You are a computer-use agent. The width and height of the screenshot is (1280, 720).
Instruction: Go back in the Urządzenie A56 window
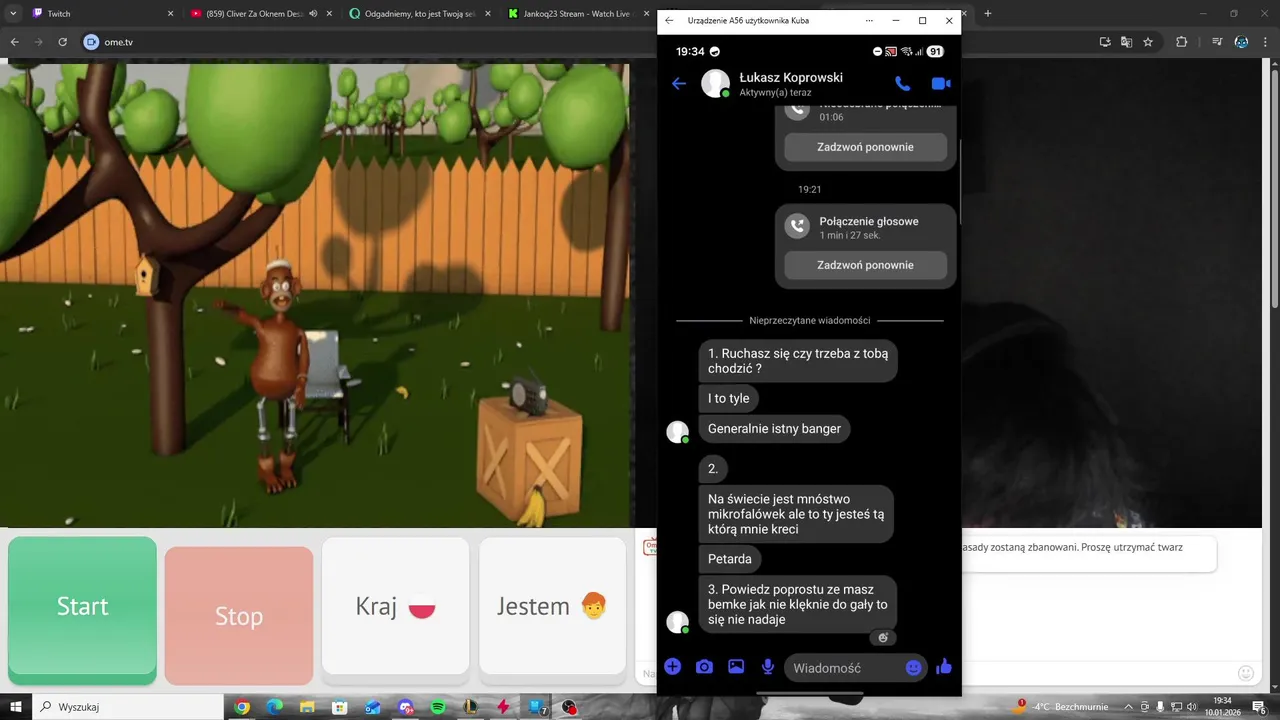pos(669,20)
